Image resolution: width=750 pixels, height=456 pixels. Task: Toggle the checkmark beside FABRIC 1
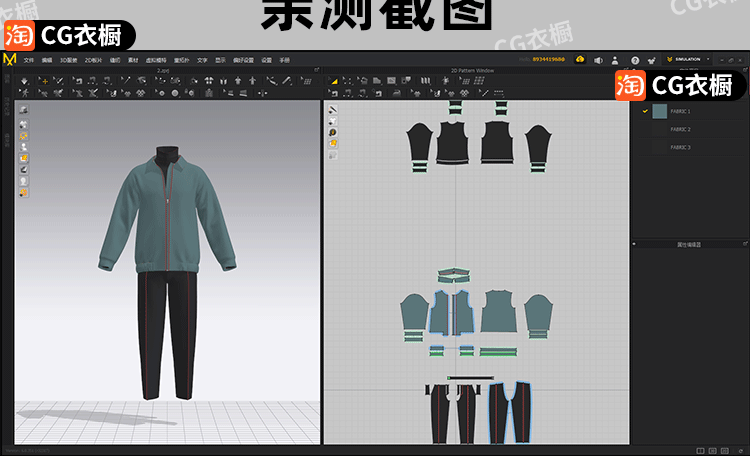[645, 111]
